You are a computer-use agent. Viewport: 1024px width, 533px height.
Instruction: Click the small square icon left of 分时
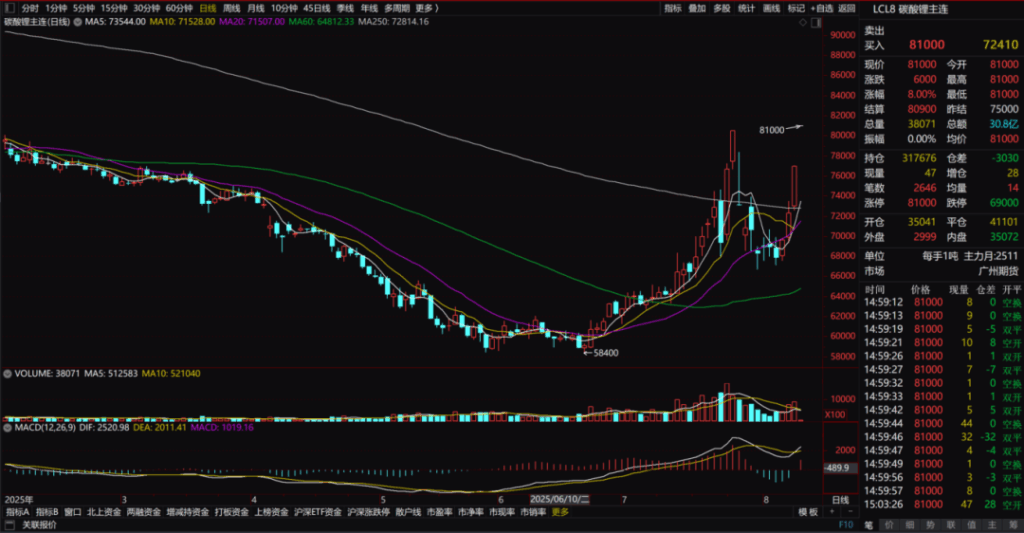9,8
